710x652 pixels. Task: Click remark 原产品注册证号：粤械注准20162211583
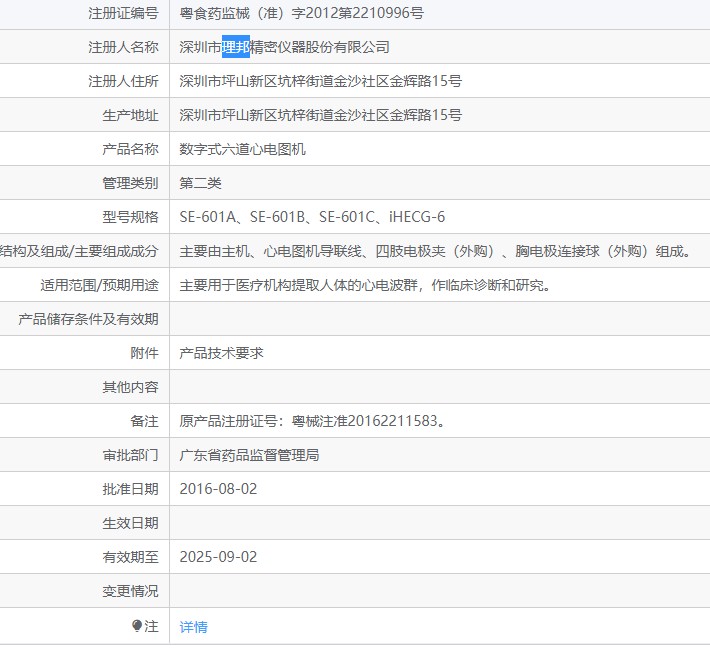(312, 421)
